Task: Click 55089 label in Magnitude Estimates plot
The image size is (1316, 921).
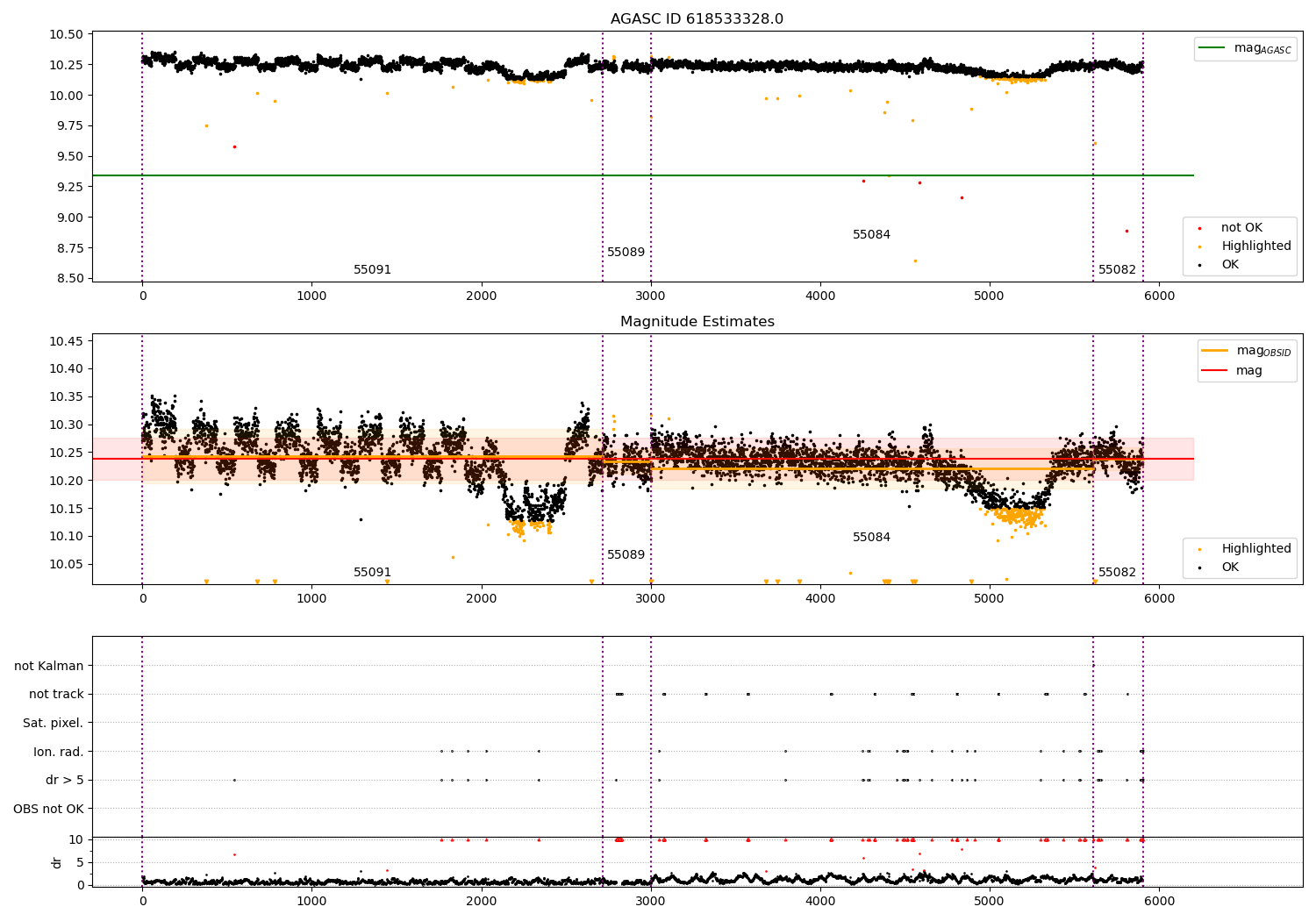Action: 626,555
